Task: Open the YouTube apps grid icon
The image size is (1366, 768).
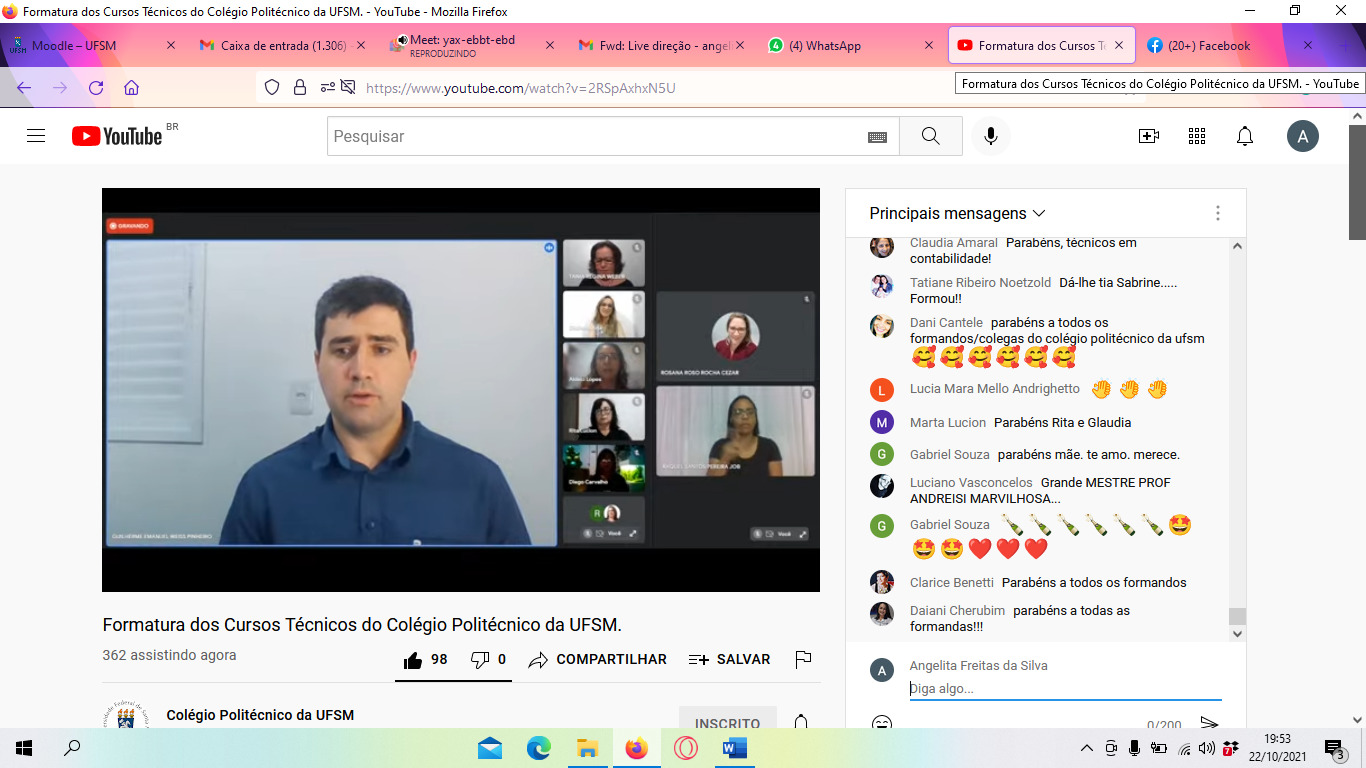Action: (x=1196, y=136)
